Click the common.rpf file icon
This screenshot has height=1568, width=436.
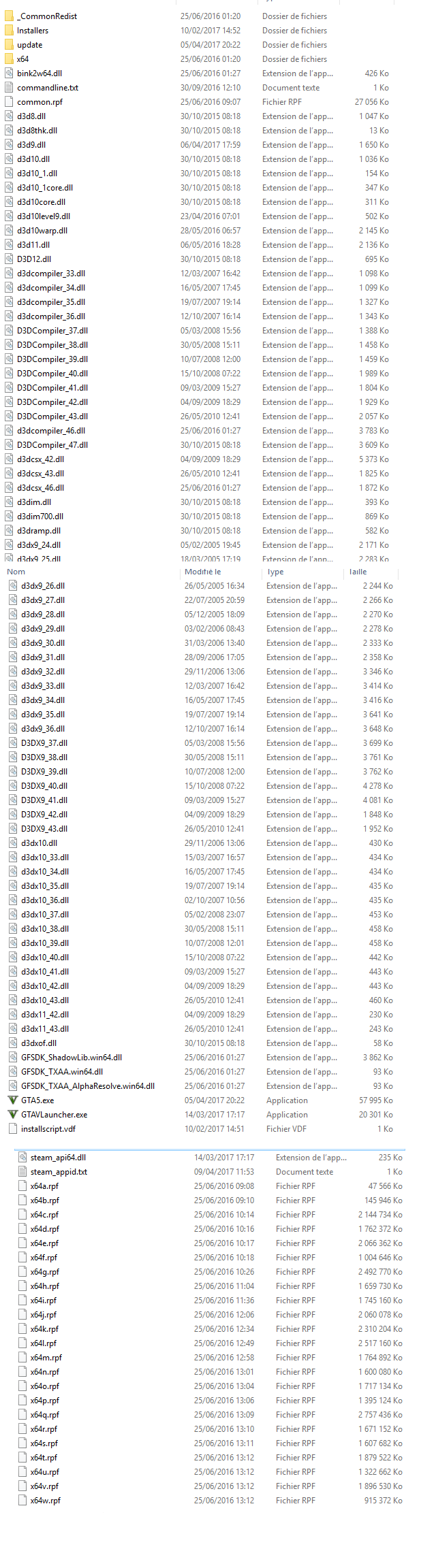tap(9, 101)
